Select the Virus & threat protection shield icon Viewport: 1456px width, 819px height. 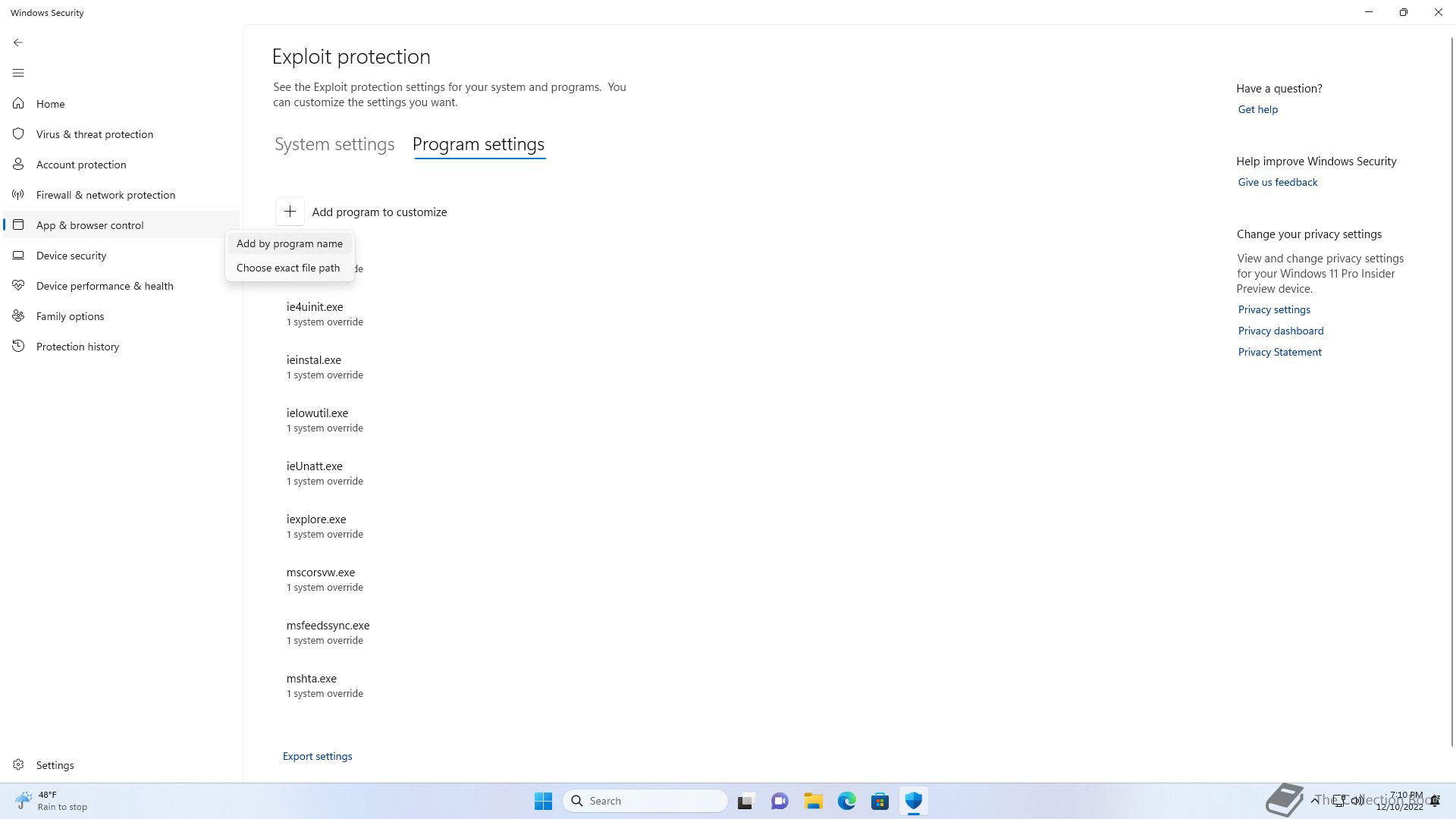coord(18,134)
